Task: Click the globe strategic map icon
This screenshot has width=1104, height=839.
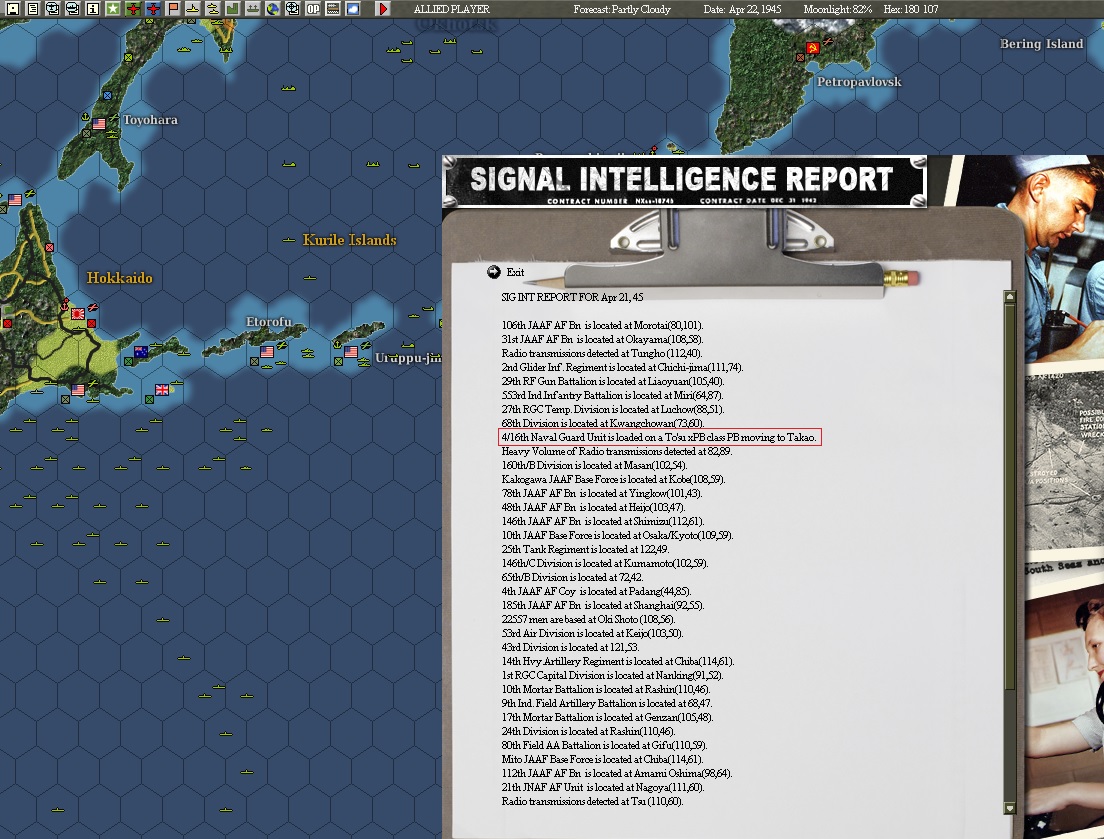Action: 274,9
